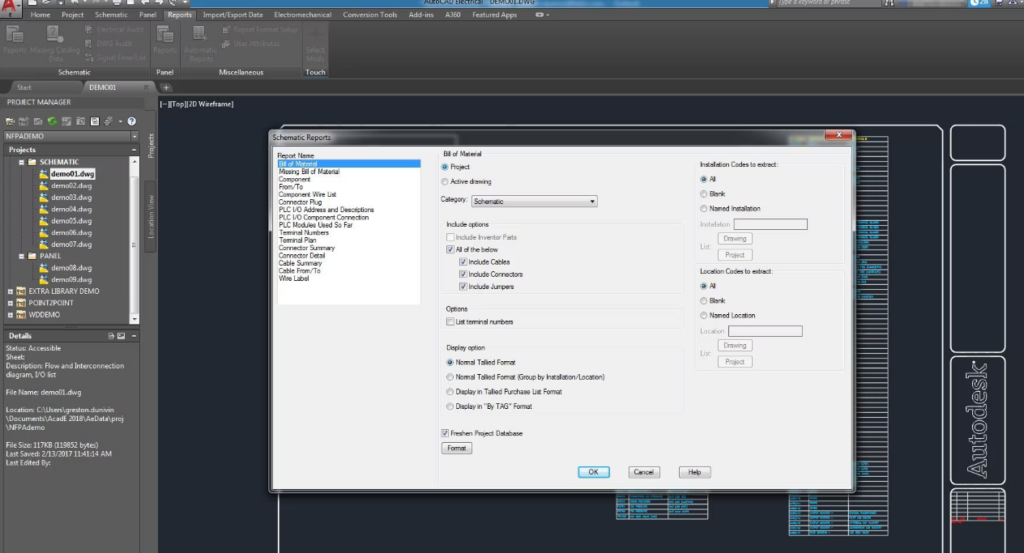
Task: Switch to the Schematic ribbon tab
Action: (x=111, y=14)
